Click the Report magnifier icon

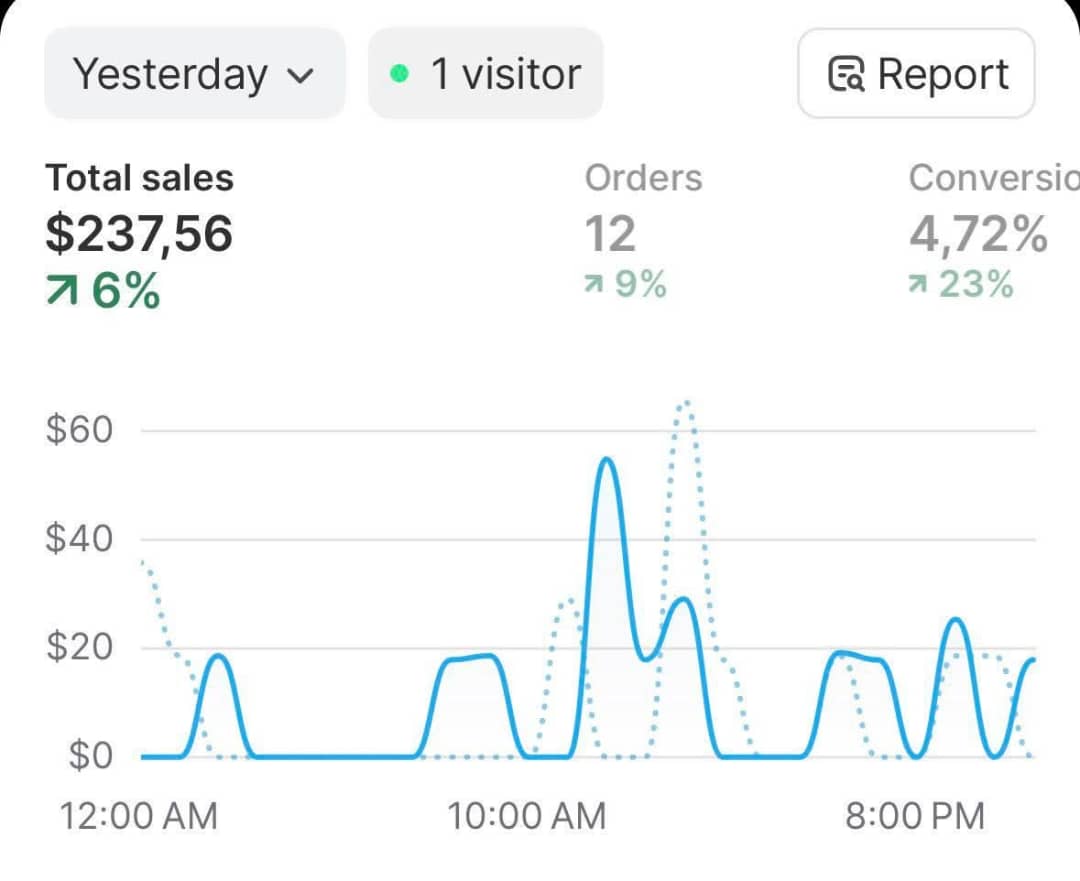(x=846, y=75)
